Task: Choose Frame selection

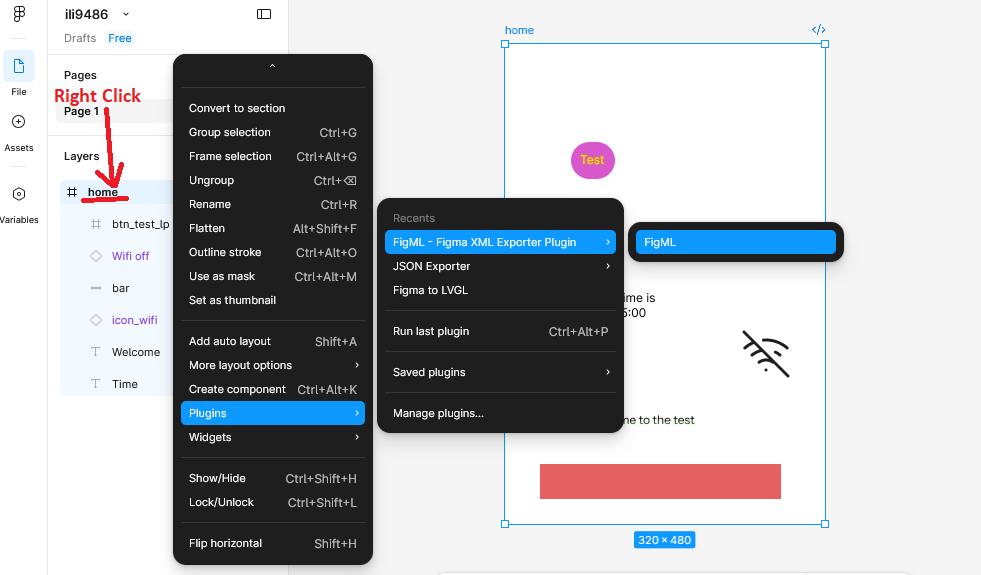Action: click(273, 156)
